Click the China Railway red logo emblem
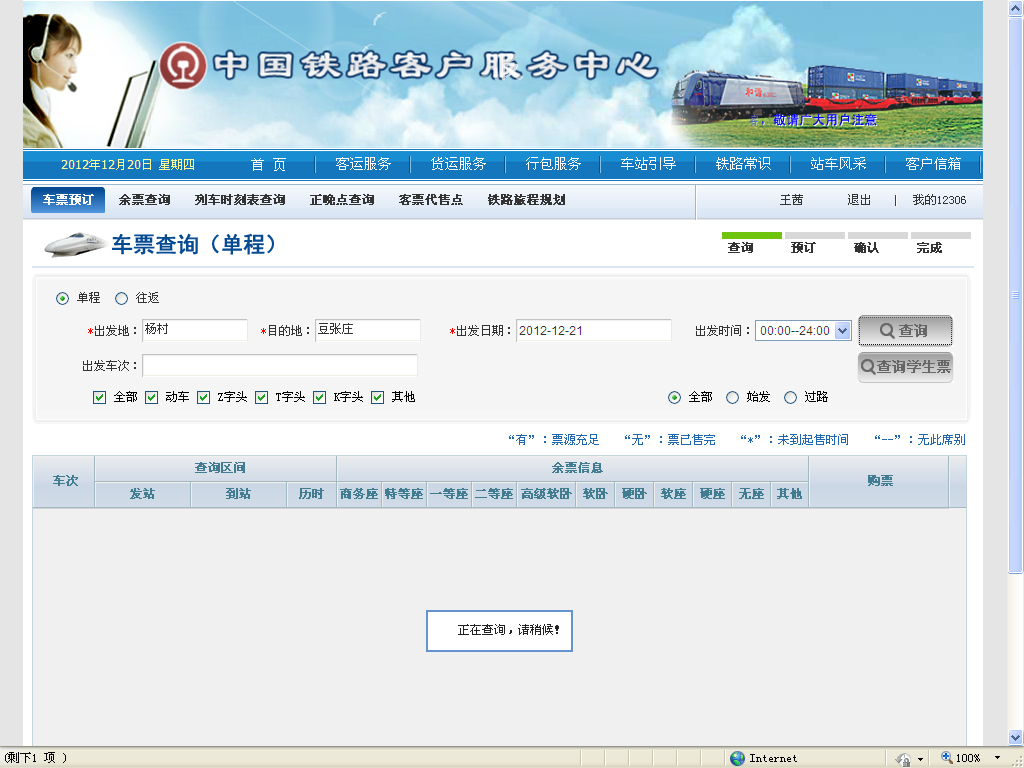The width and height of the screenshot is (1024, 768). pos(184,65)
